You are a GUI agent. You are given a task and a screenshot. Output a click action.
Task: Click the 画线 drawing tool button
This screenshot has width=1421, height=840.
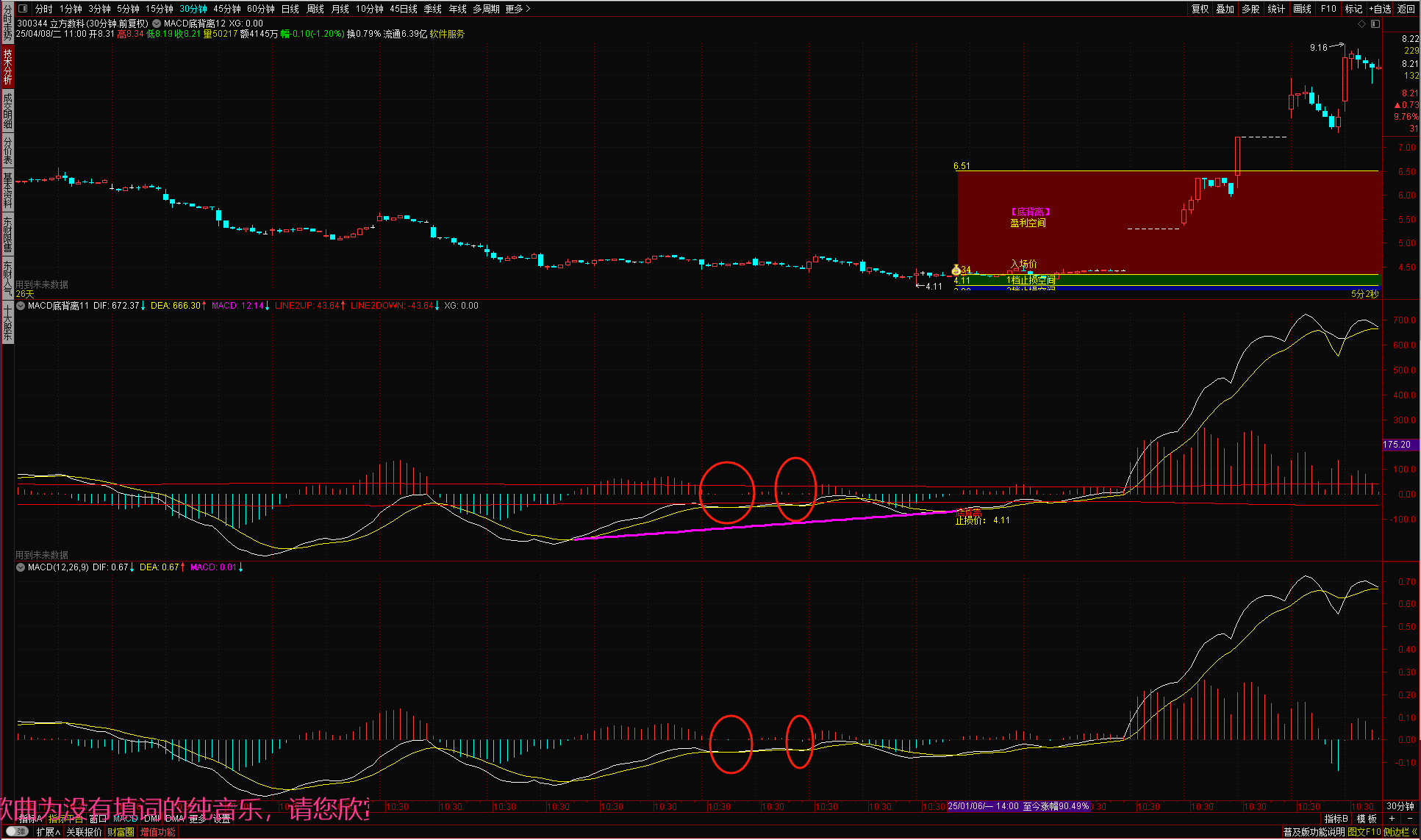[1302, 9]
